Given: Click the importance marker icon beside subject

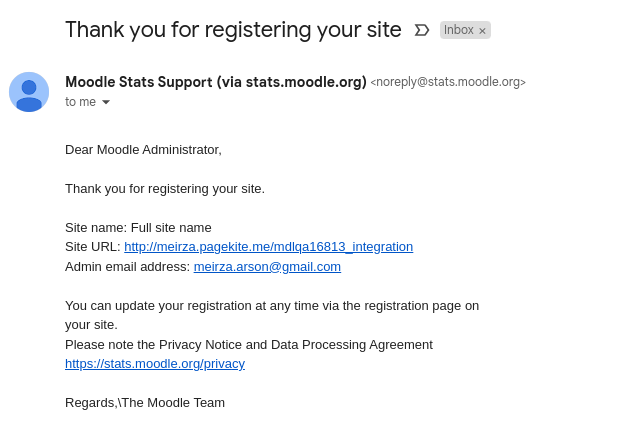Looking at the screenshot, I should (x=422, y=30).
